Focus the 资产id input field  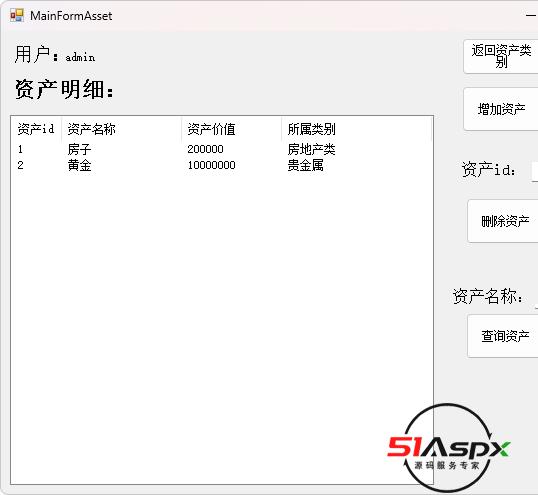point(535,171)
